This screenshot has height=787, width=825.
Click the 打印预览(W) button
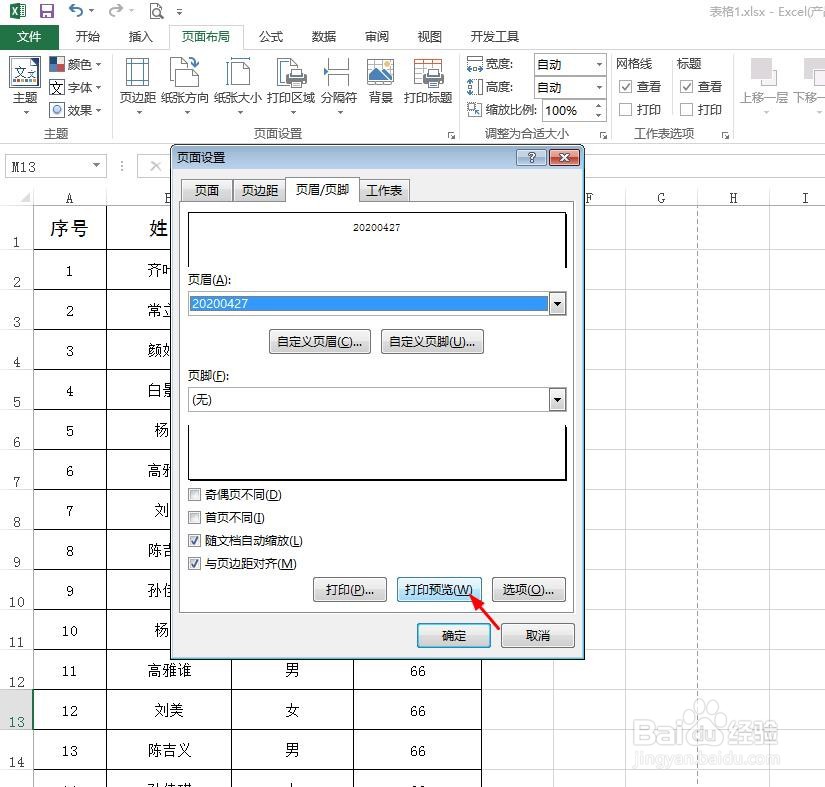click(x=439, y=590)
